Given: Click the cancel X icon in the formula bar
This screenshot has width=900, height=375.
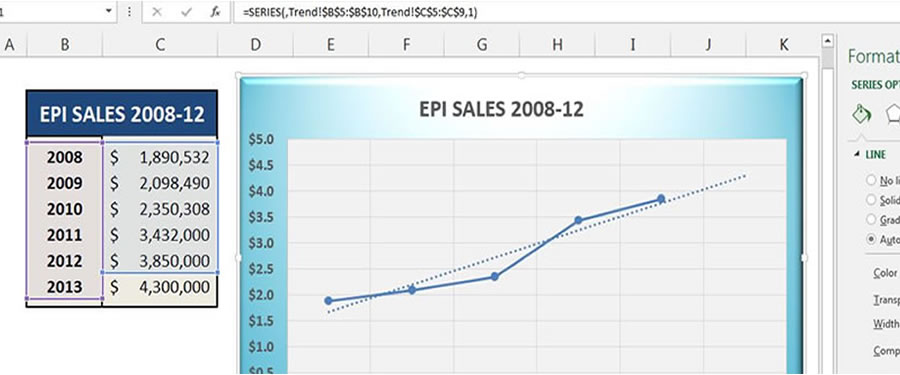Looking at the screenshot, I should pos(157,12).
